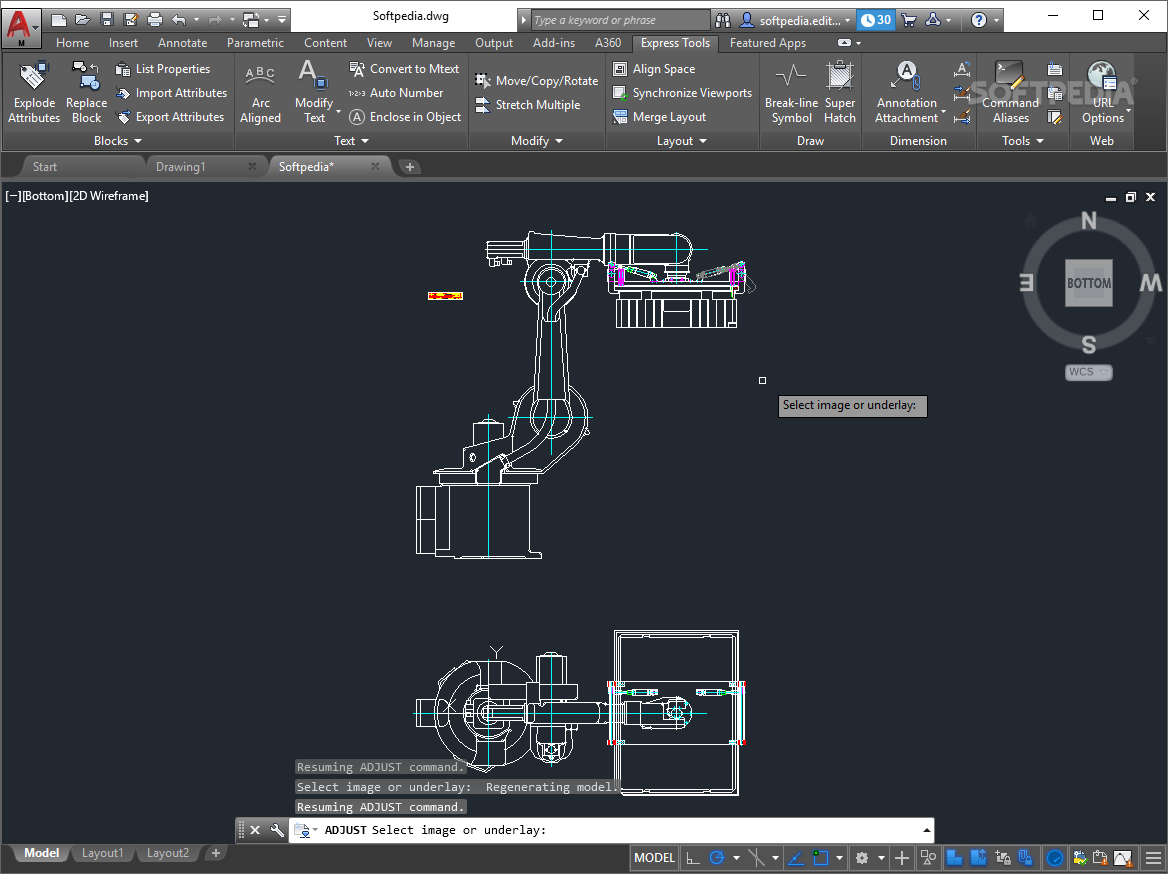The image size is (1168, 874).
Task: Open the Autodesk app store cart icon
Action: [908, 20]
